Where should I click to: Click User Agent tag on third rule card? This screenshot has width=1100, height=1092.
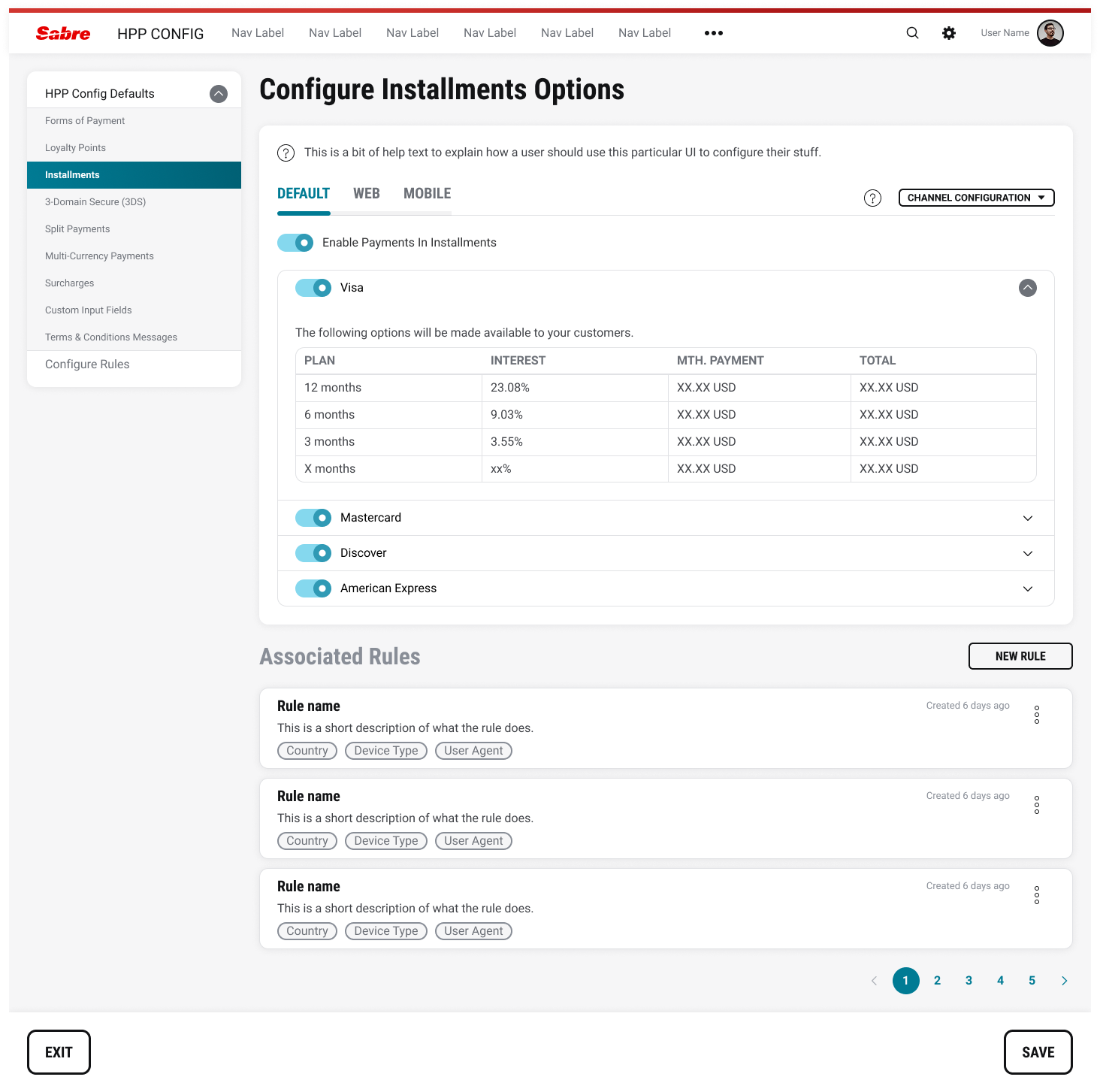pyautogui.click(x=473, y=931)
